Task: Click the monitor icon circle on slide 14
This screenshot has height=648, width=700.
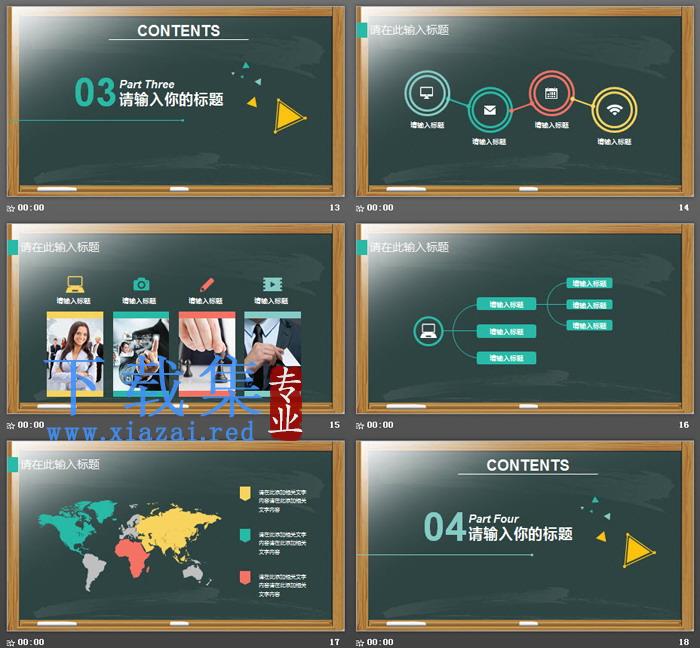Action: pos(427,93)
